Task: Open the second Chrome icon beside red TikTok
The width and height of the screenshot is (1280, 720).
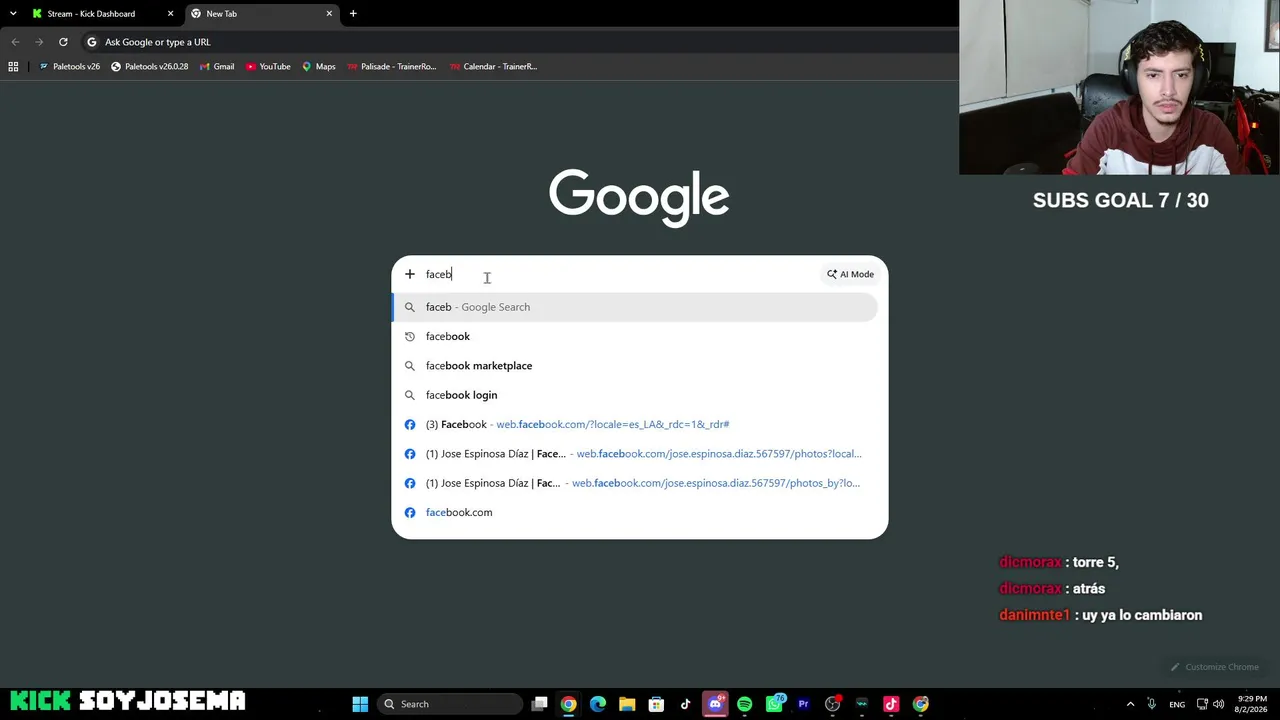Action: coord(920,704)
